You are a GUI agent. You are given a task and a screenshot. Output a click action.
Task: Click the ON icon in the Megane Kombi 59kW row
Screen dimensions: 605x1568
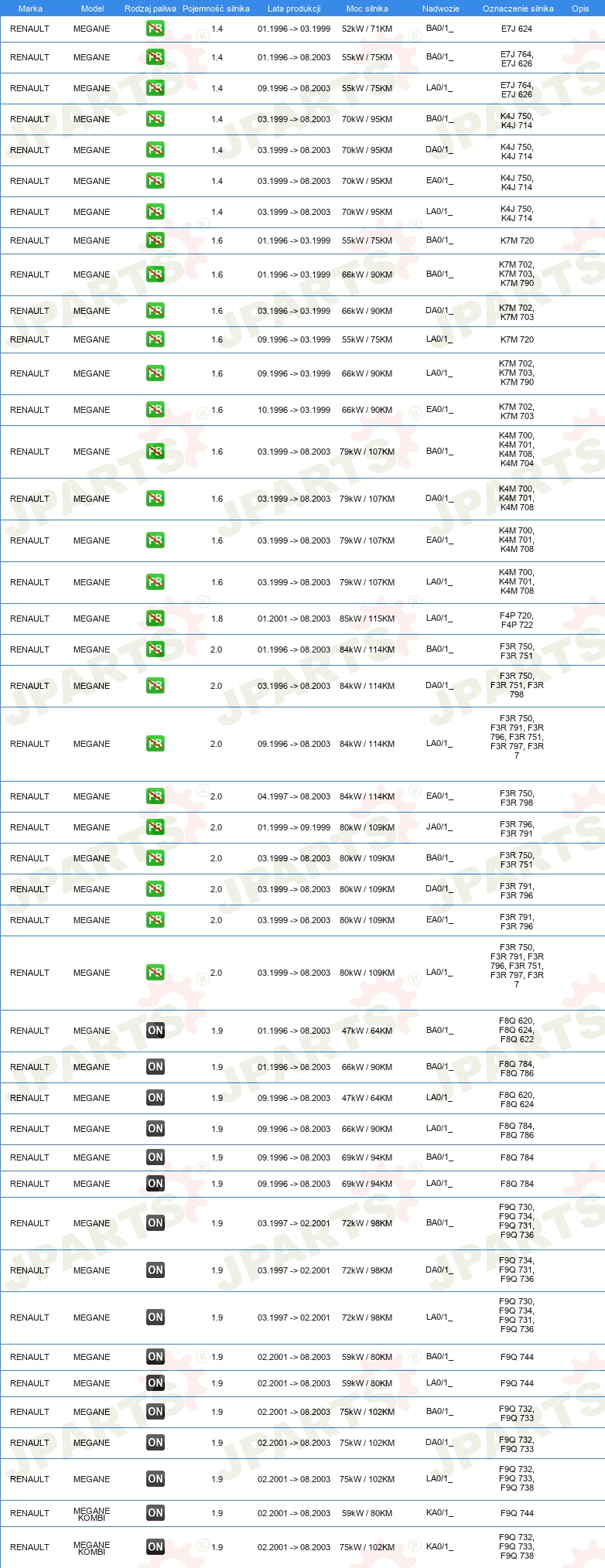coord(156,1513)
